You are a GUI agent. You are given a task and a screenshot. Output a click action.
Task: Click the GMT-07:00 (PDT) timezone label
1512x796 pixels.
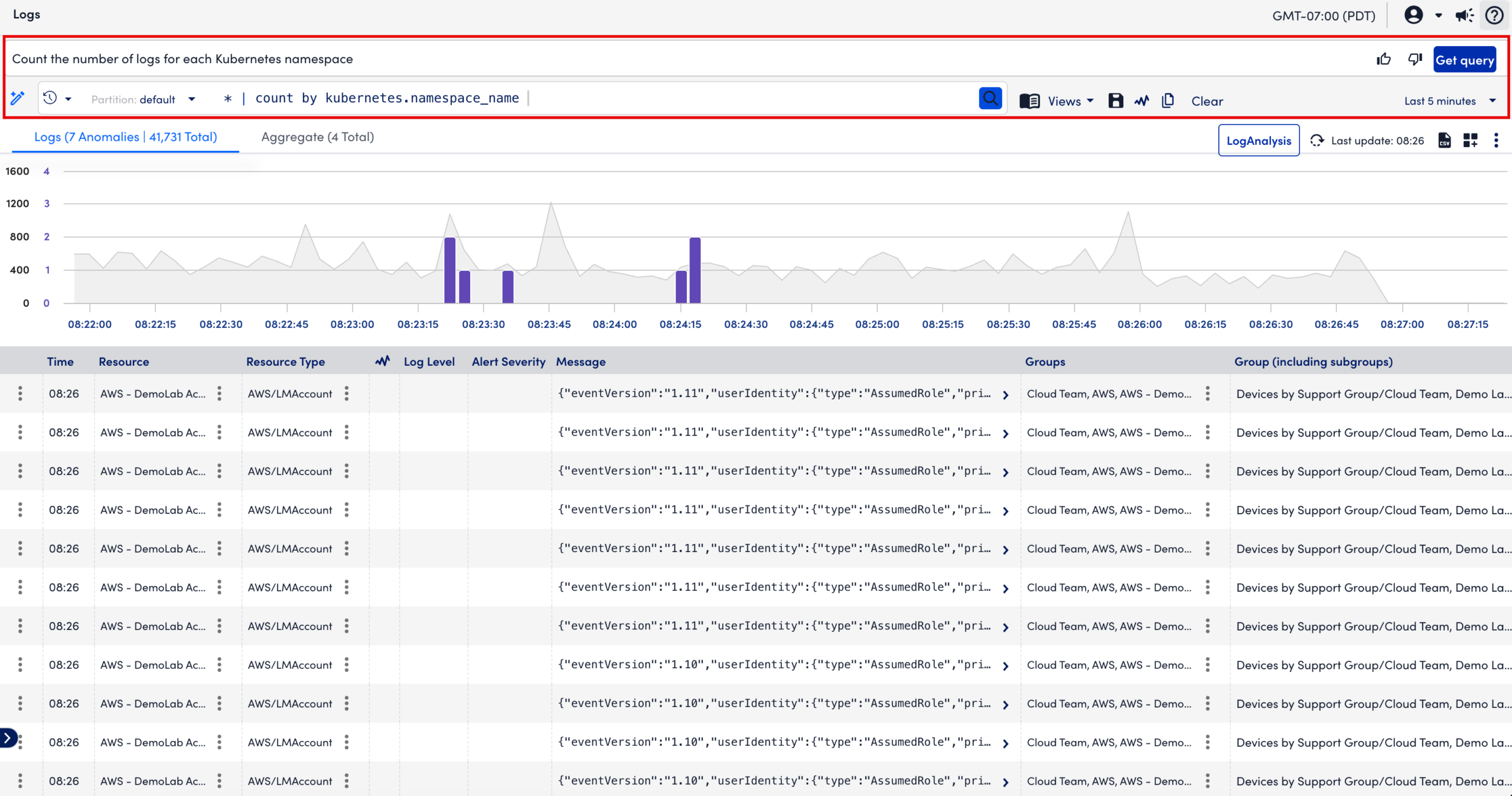(1324, 16)
